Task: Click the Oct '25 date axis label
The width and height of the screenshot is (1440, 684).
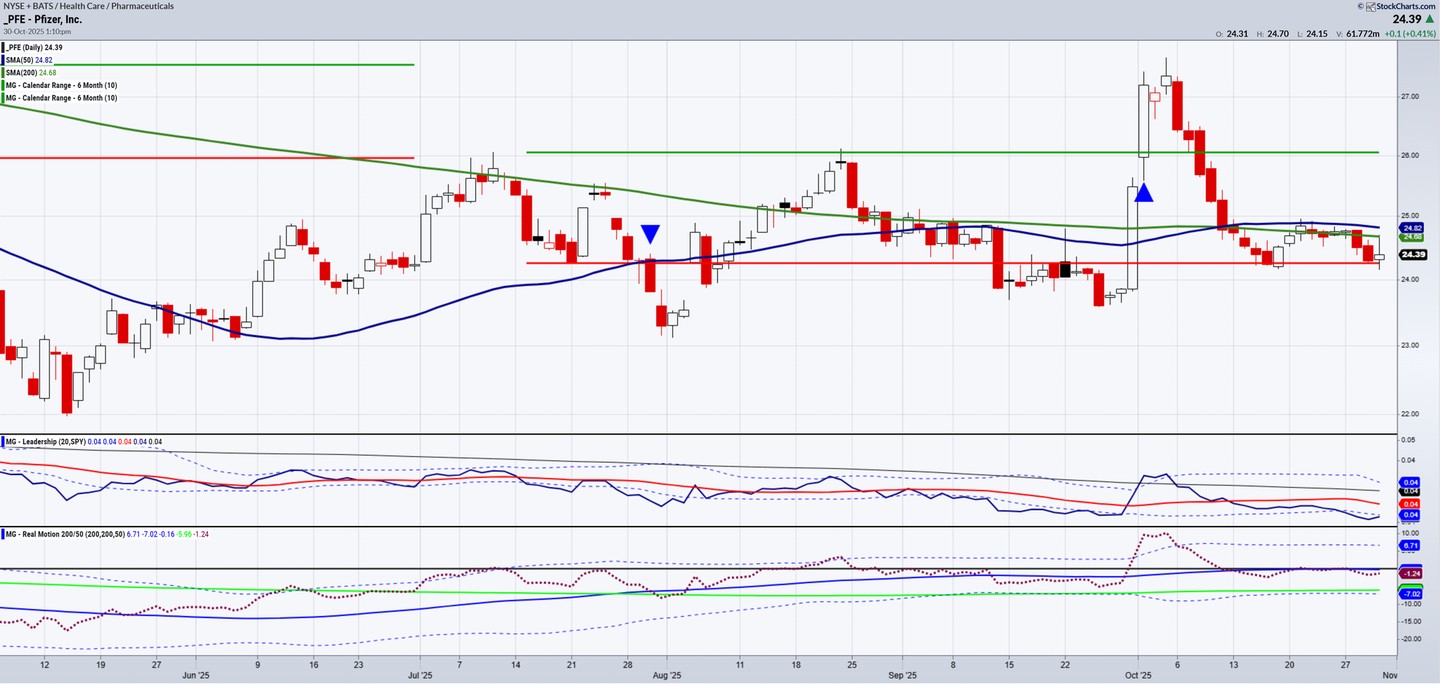Action: point(1139,675)
